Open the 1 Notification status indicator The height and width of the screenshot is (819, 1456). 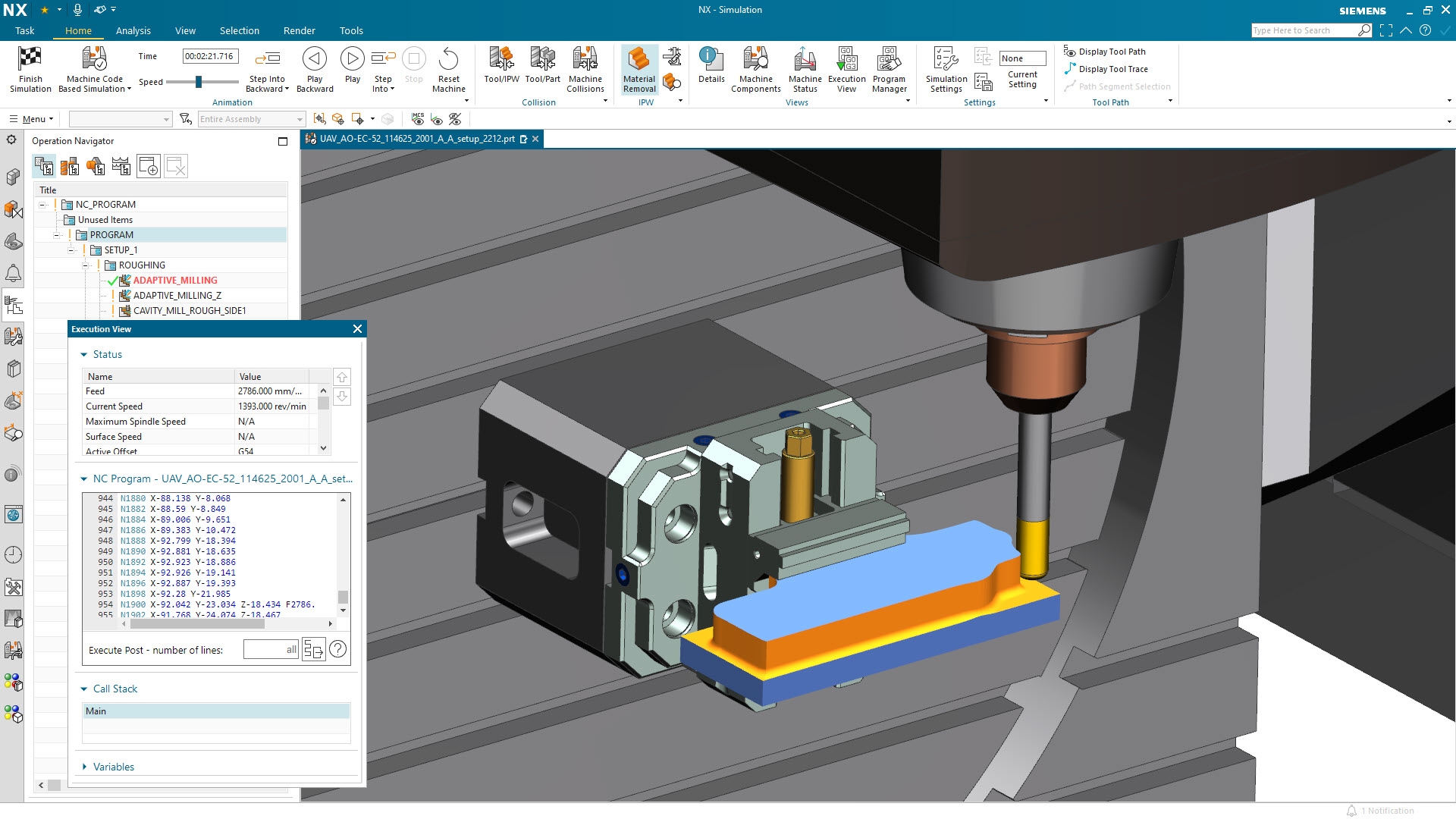(x=1379, y=811)
